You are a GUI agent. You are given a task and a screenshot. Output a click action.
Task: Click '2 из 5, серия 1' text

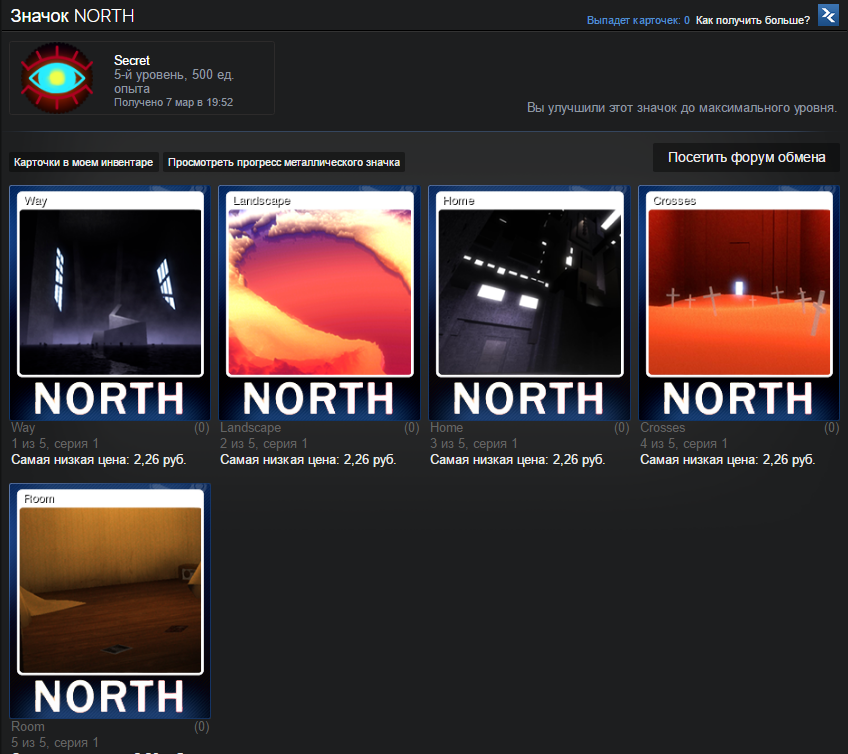coord(264,444)
